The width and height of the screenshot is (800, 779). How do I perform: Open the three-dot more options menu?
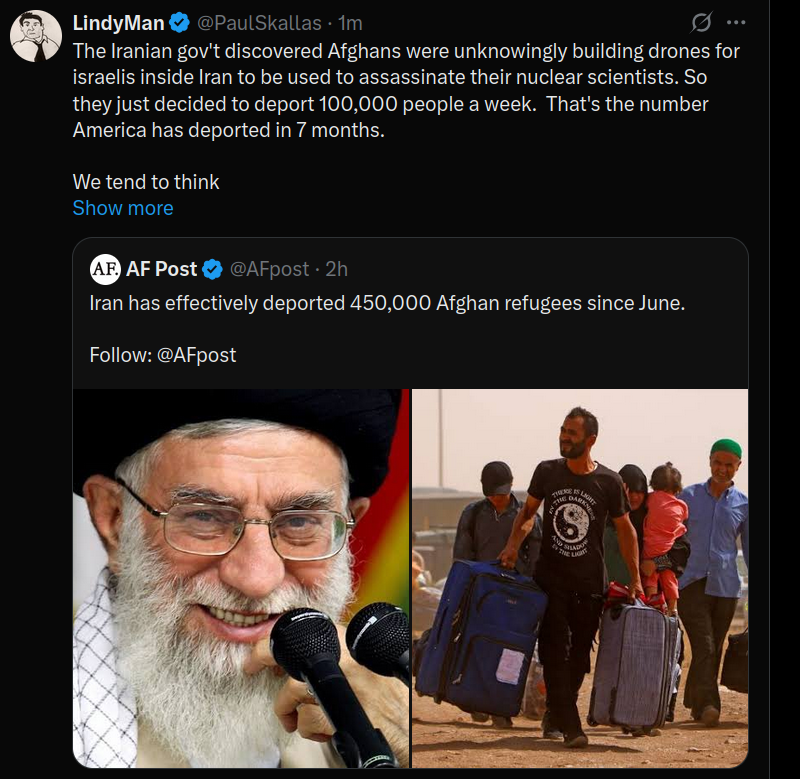click(736, 22)
